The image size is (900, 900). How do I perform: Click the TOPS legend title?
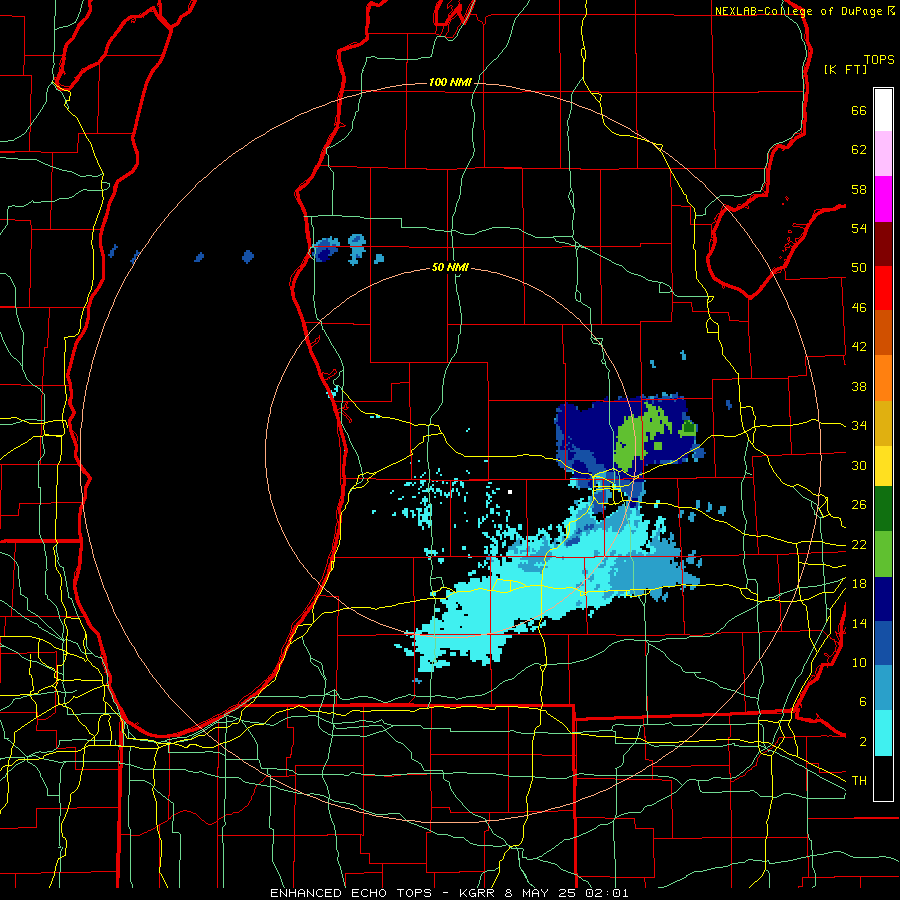[879, 59]
